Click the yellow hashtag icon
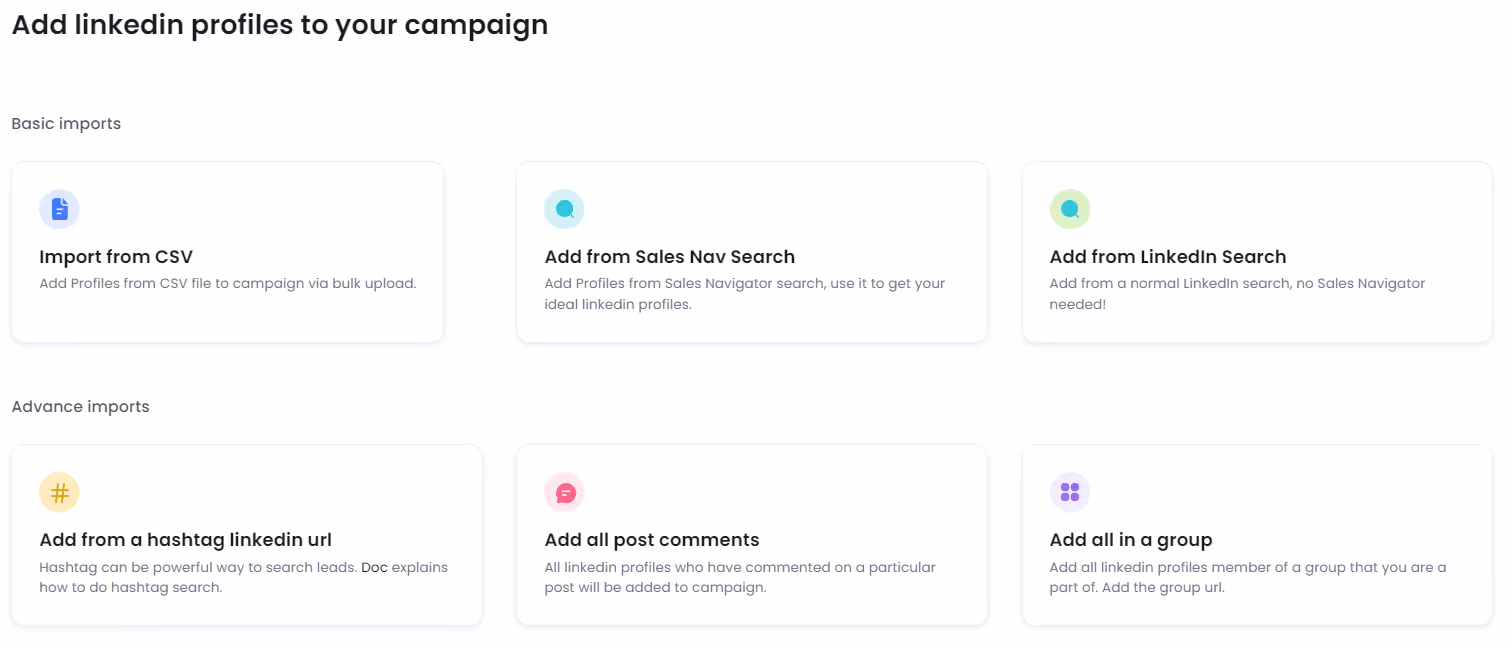This screenshot has width=1510, height=647. (x=59, y=492)
